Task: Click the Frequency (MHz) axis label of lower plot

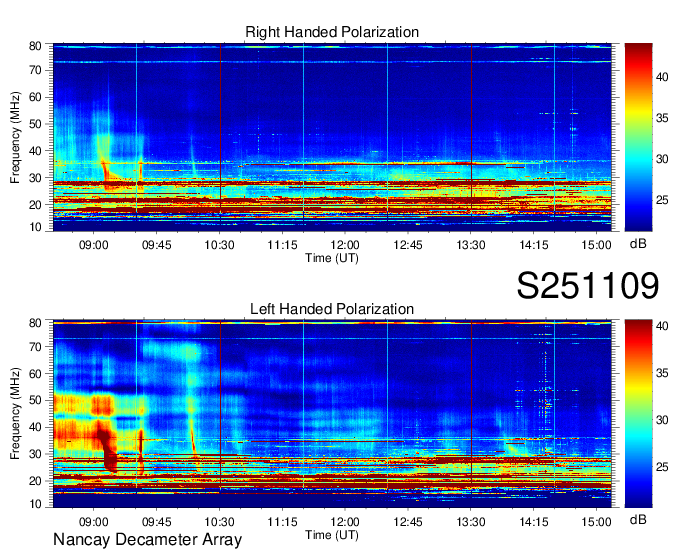Action: tap(16, 413)
